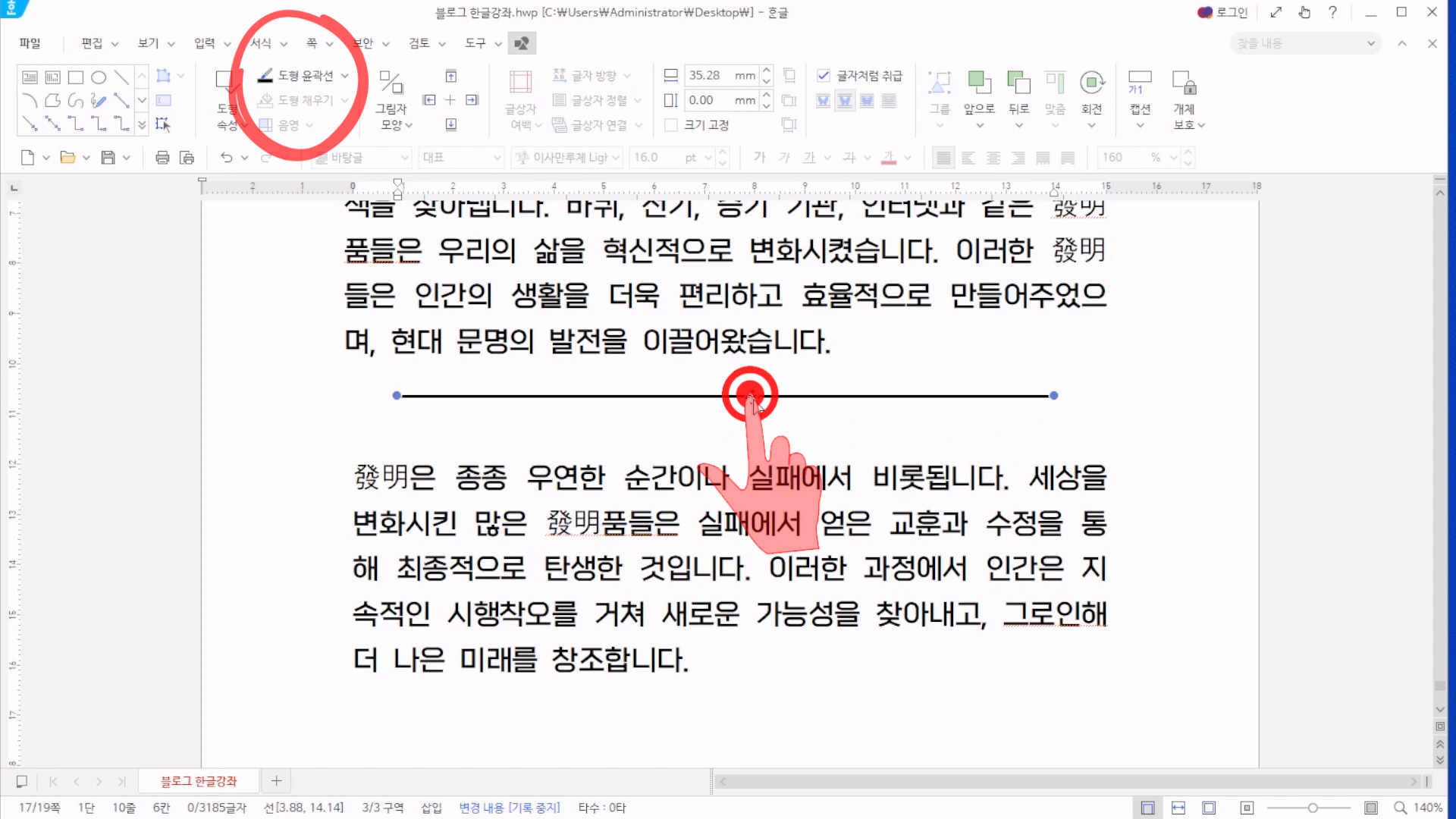
Task: Select the rectangle shape tool
Action: point(75,77)
